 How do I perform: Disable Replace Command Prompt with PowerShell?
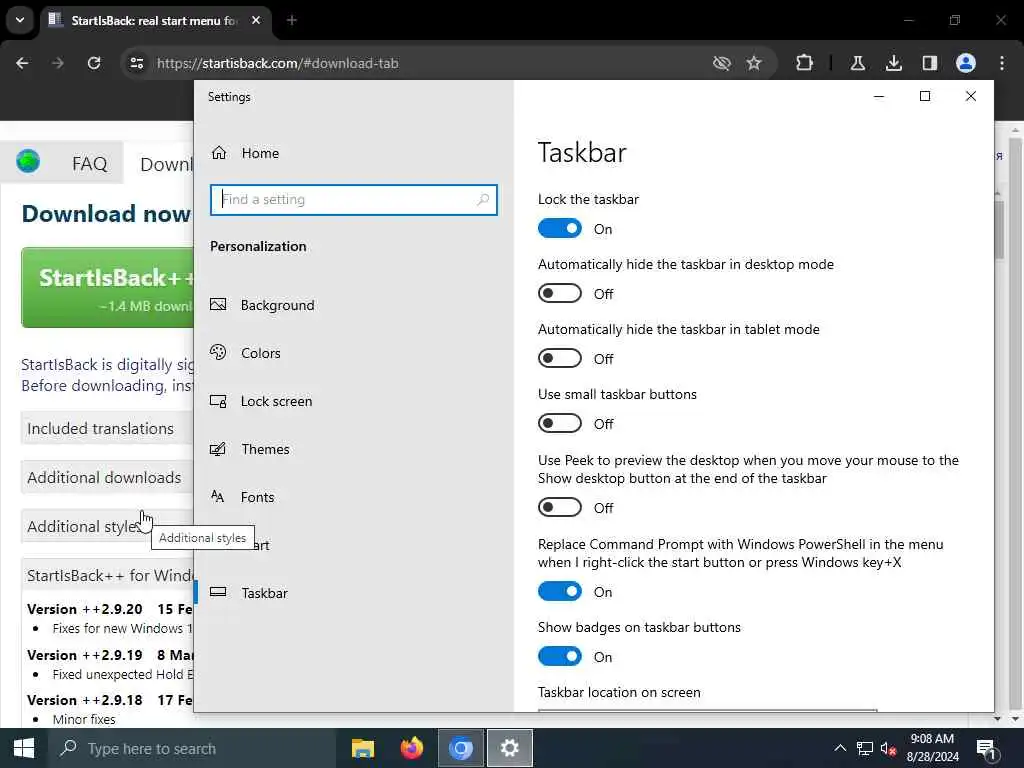click(560, 592)
